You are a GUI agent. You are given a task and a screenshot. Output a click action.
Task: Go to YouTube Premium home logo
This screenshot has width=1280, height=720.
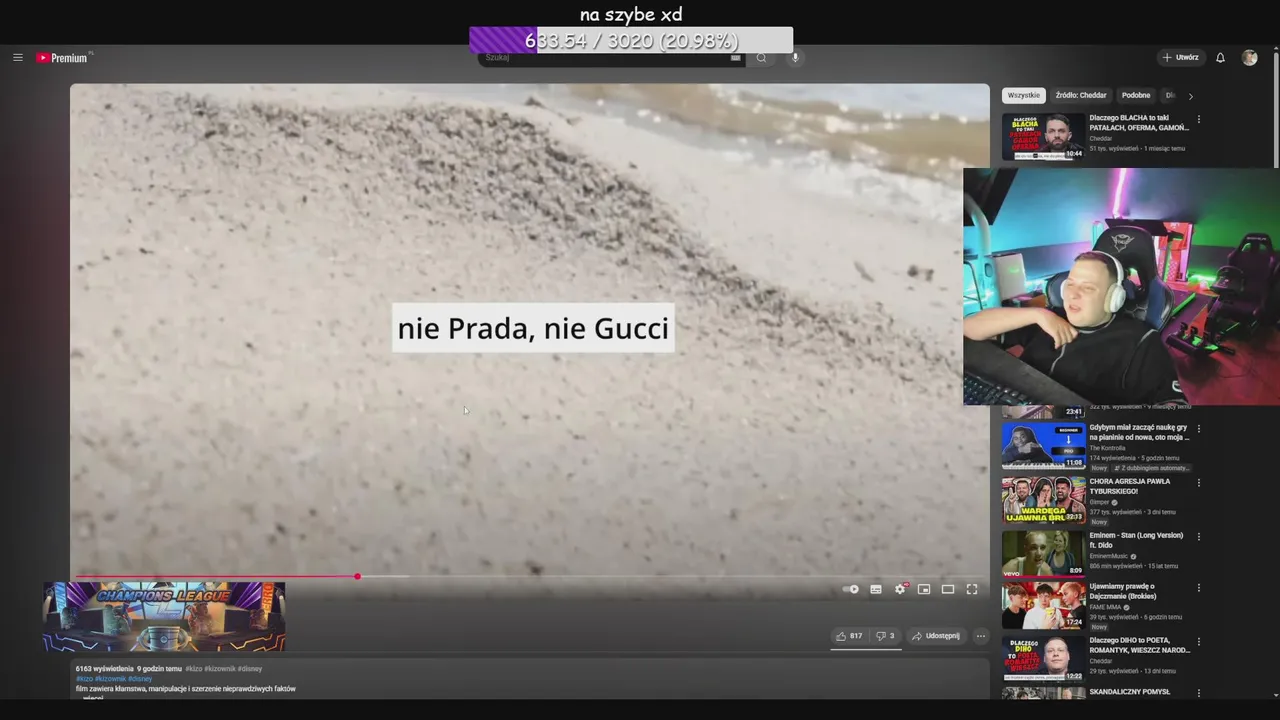pyautogui.click(x=62, y=58)
